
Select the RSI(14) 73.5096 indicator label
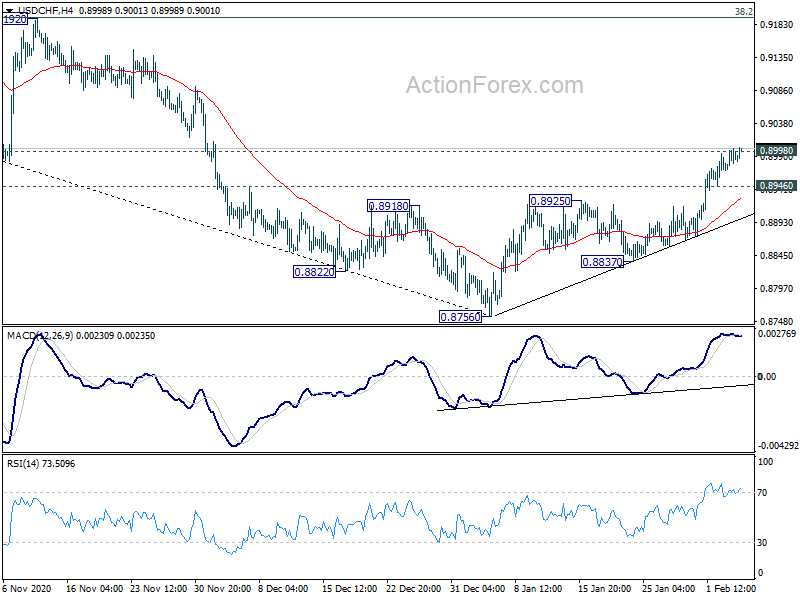(x=41, y=464)
